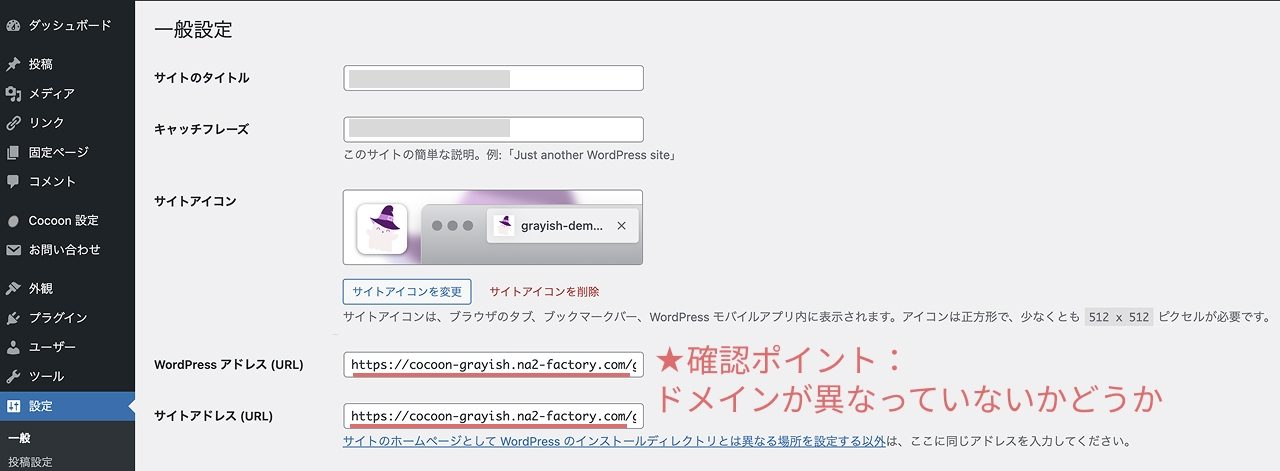Click the plug icon beside プラグイン
The image size is (1280, 471).
tap(13, 318)
